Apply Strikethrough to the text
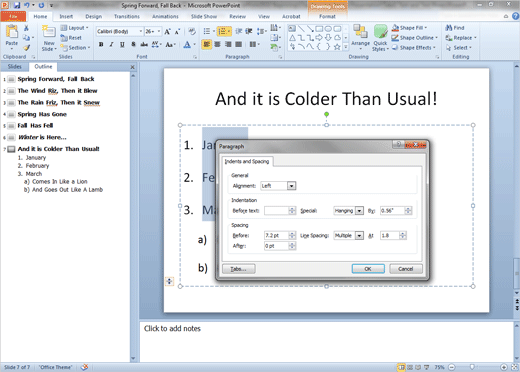 (144, 44)
